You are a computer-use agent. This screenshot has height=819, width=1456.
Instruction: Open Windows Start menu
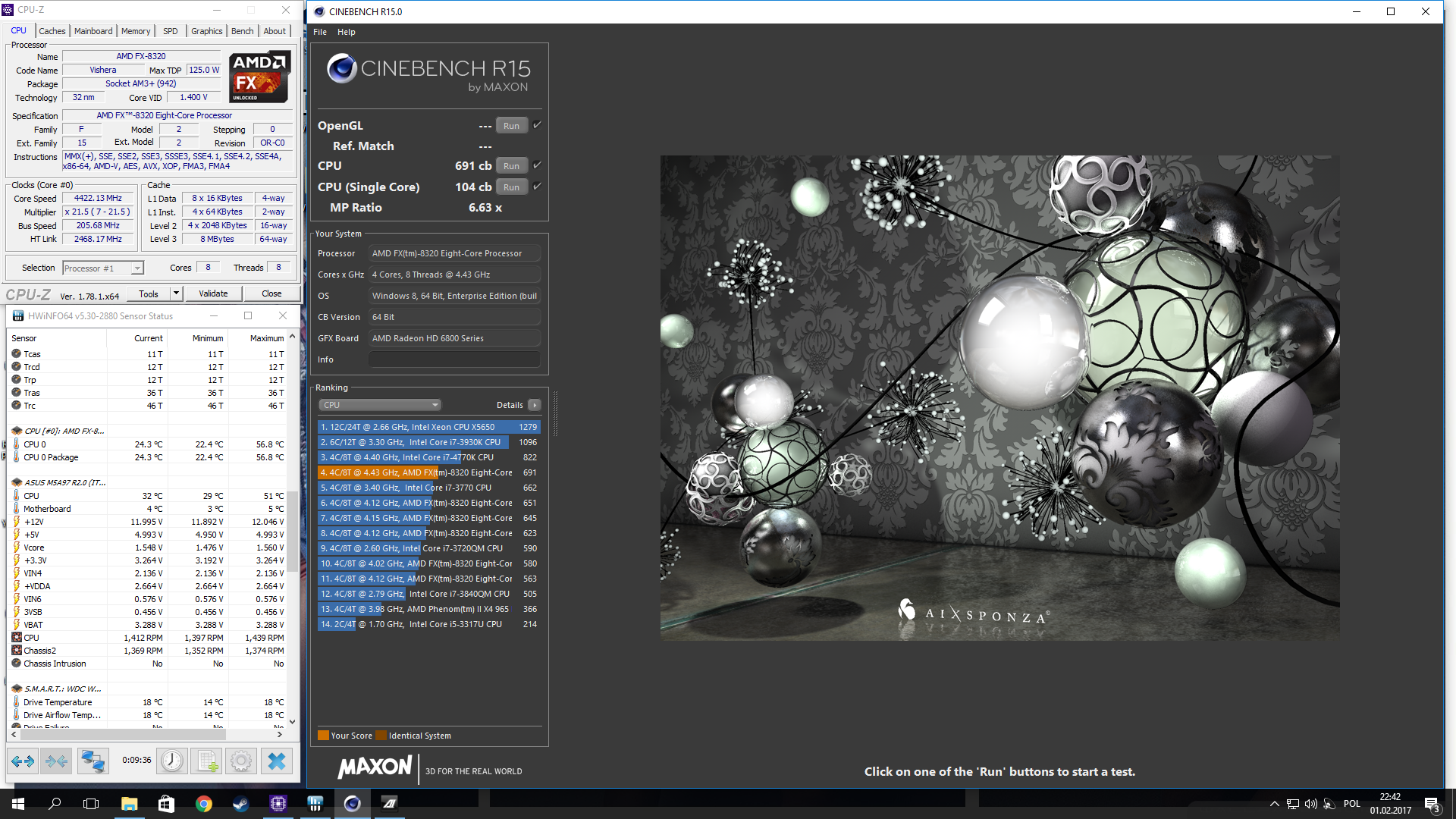pos(18,804)
